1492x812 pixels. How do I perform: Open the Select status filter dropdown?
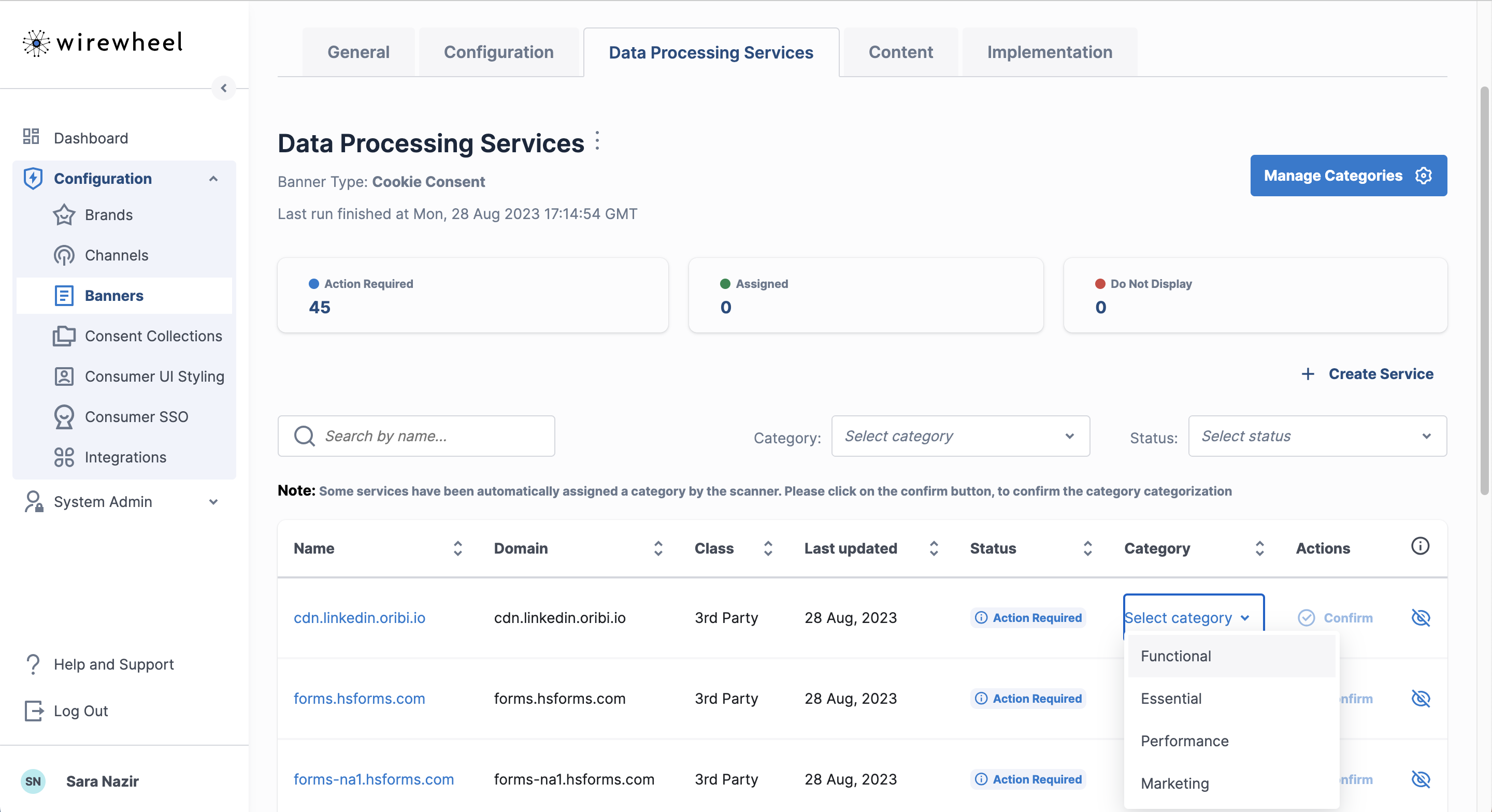(1316, 436)
